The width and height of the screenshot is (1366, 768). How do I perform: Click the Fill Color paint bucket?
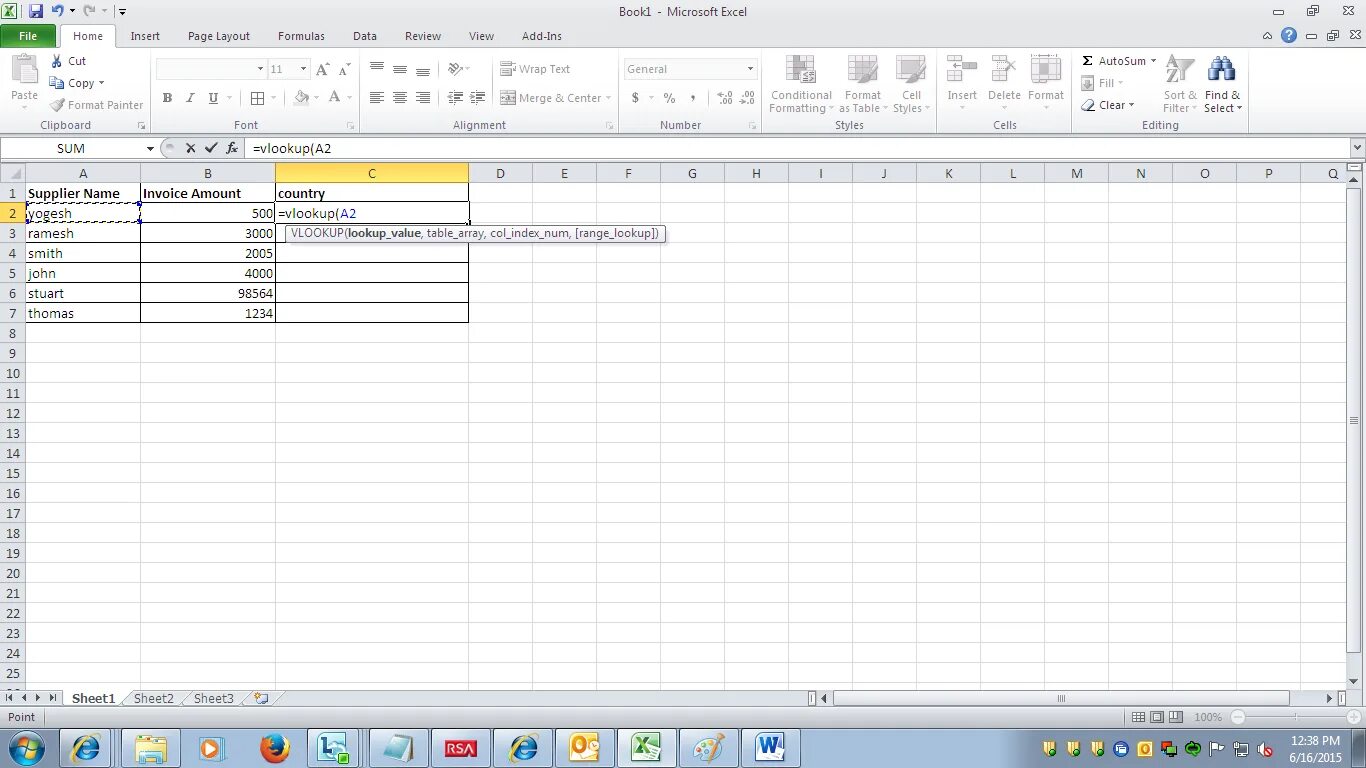point(301,98)
